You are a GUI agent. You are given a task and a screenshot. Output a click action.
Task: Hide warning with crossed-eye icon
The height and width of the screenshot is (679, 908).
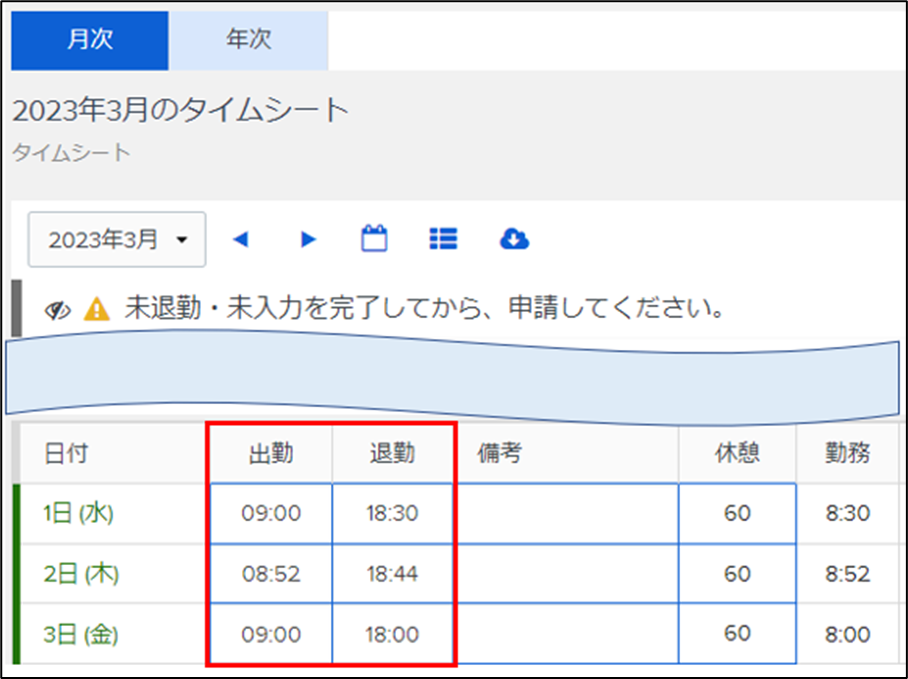(58, 310)
